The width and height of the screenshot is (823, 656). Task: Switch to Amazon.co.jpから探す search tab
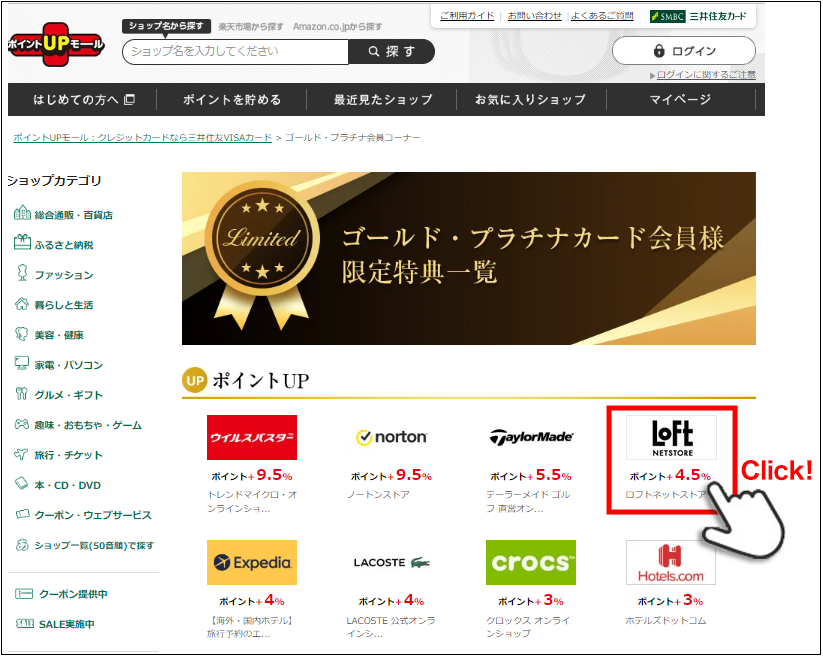(x=337, y=26)
